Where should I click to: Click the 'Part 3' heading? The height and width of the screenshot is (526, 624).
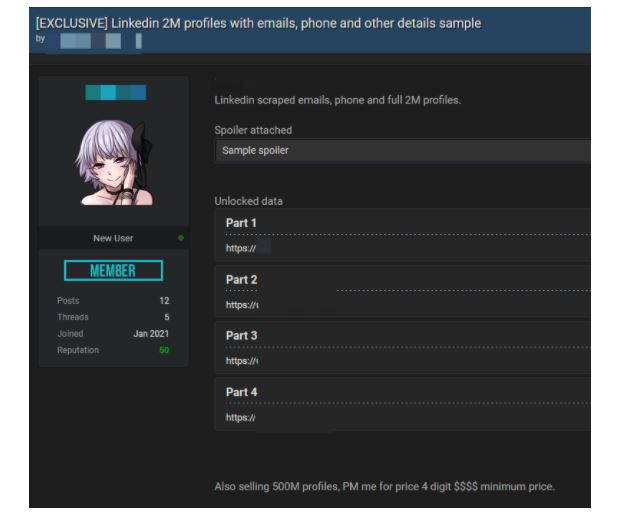[242, 336]
